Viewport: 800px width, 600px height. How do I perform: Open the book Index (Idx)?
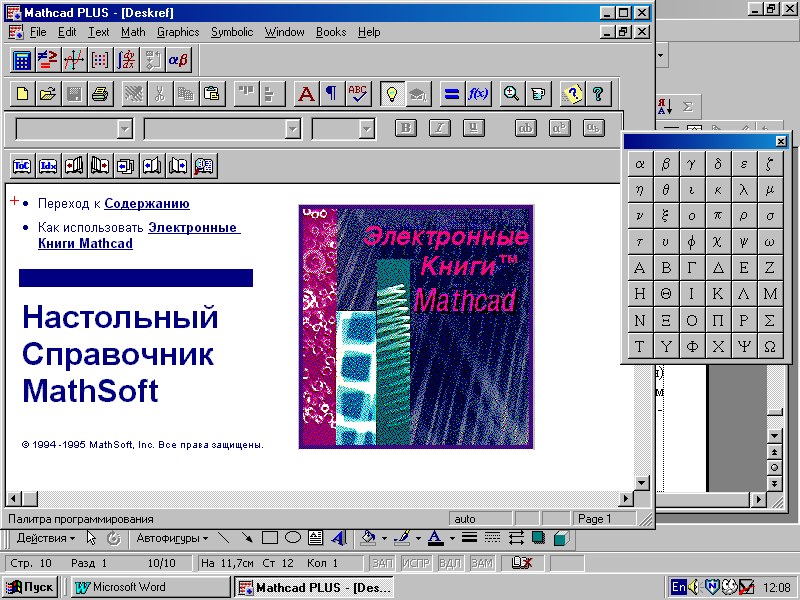tap(48, 166)
